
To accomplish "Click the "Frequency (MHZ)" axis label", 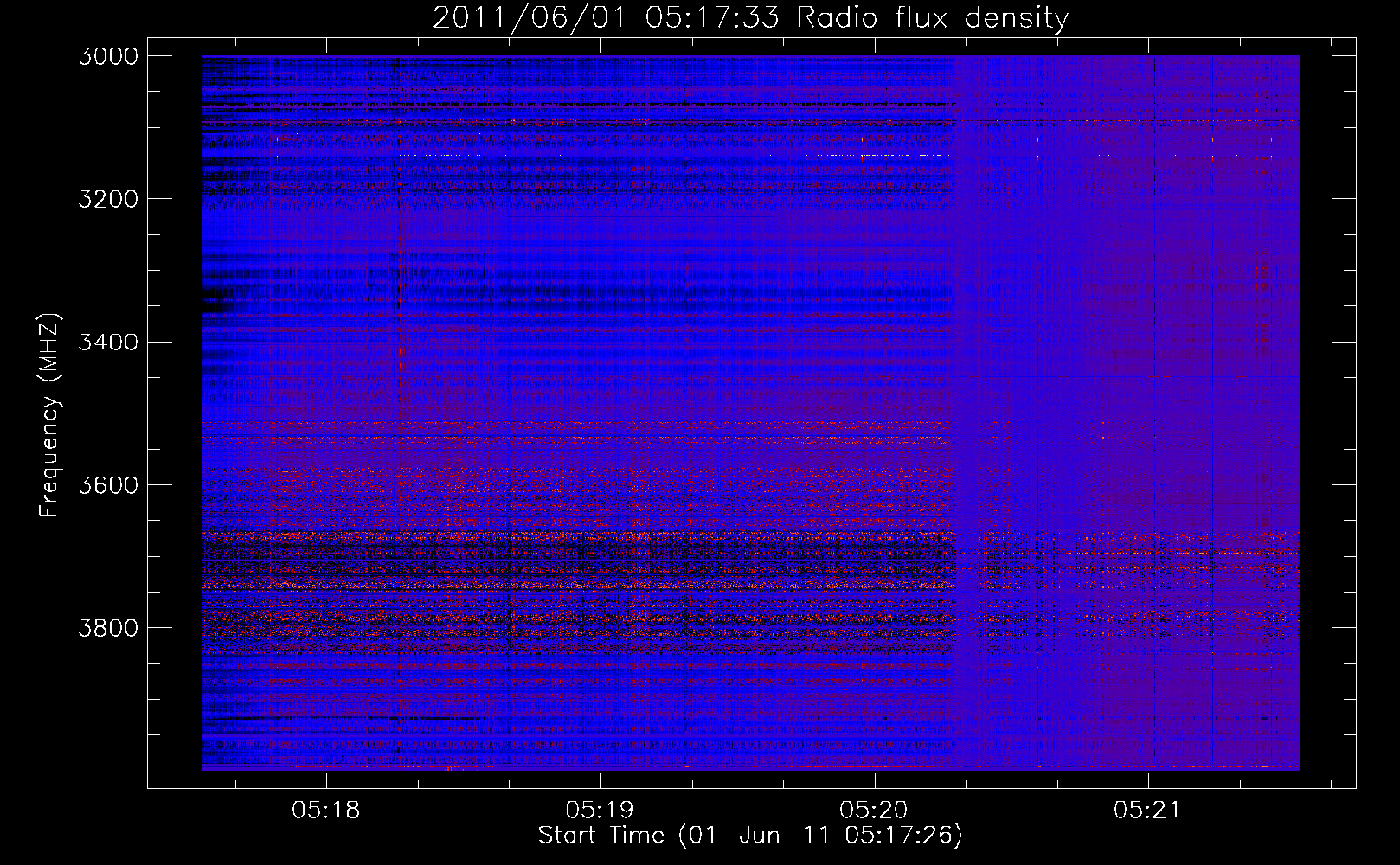I will [50, 415].
